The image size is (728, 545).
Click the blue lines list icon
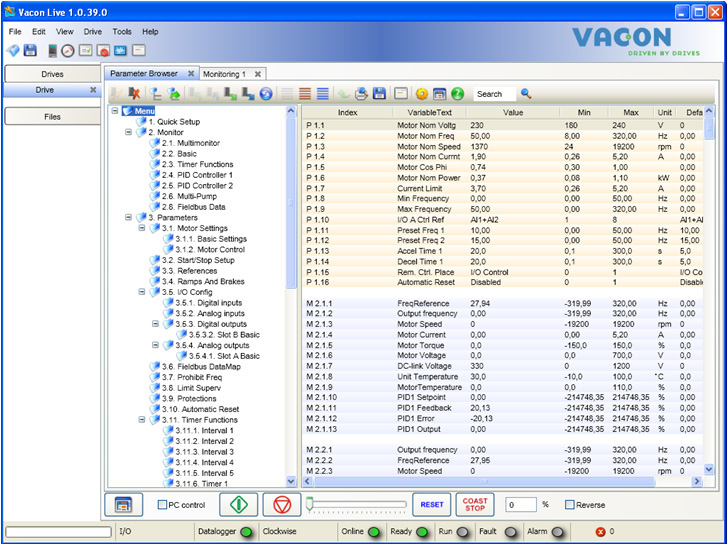tap(323, 94)
